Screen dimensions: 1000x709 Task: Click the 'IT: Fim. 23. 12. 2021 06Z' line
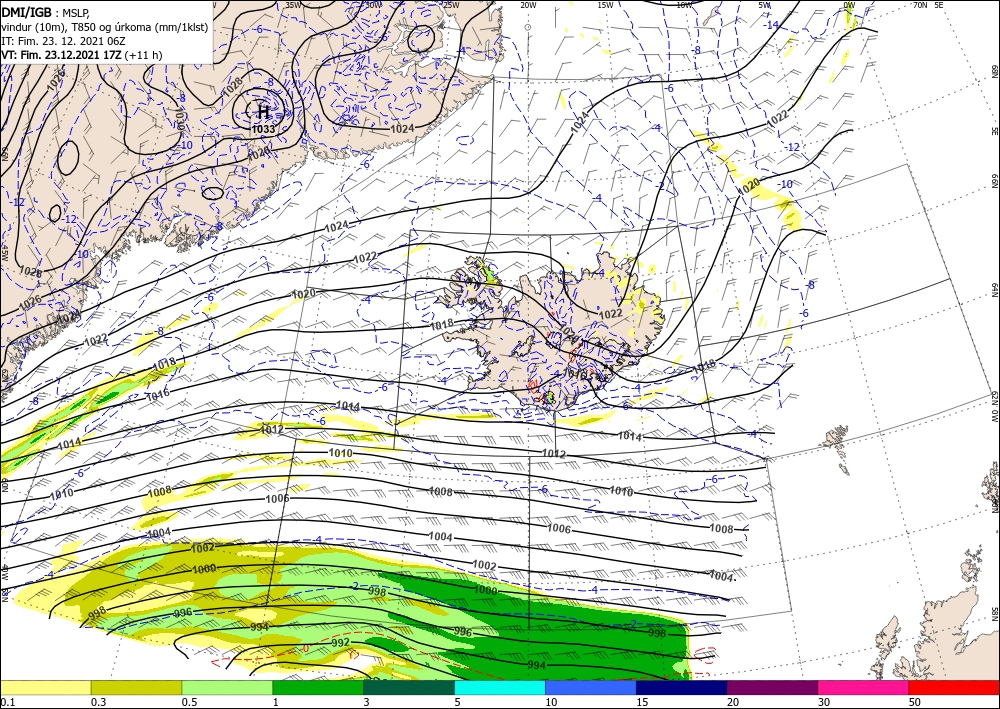[x=63, y=41]
